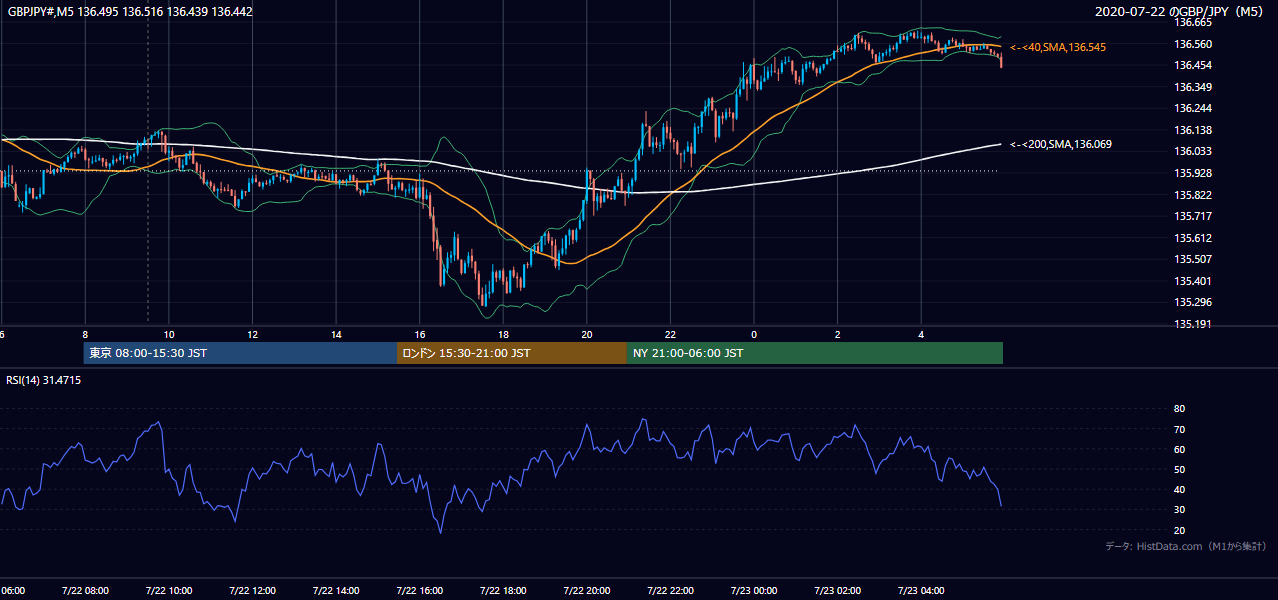This screenshot has width=1278, height=600.
Task: Click price level 135.822 on the axis
Action: point(1193,195)
